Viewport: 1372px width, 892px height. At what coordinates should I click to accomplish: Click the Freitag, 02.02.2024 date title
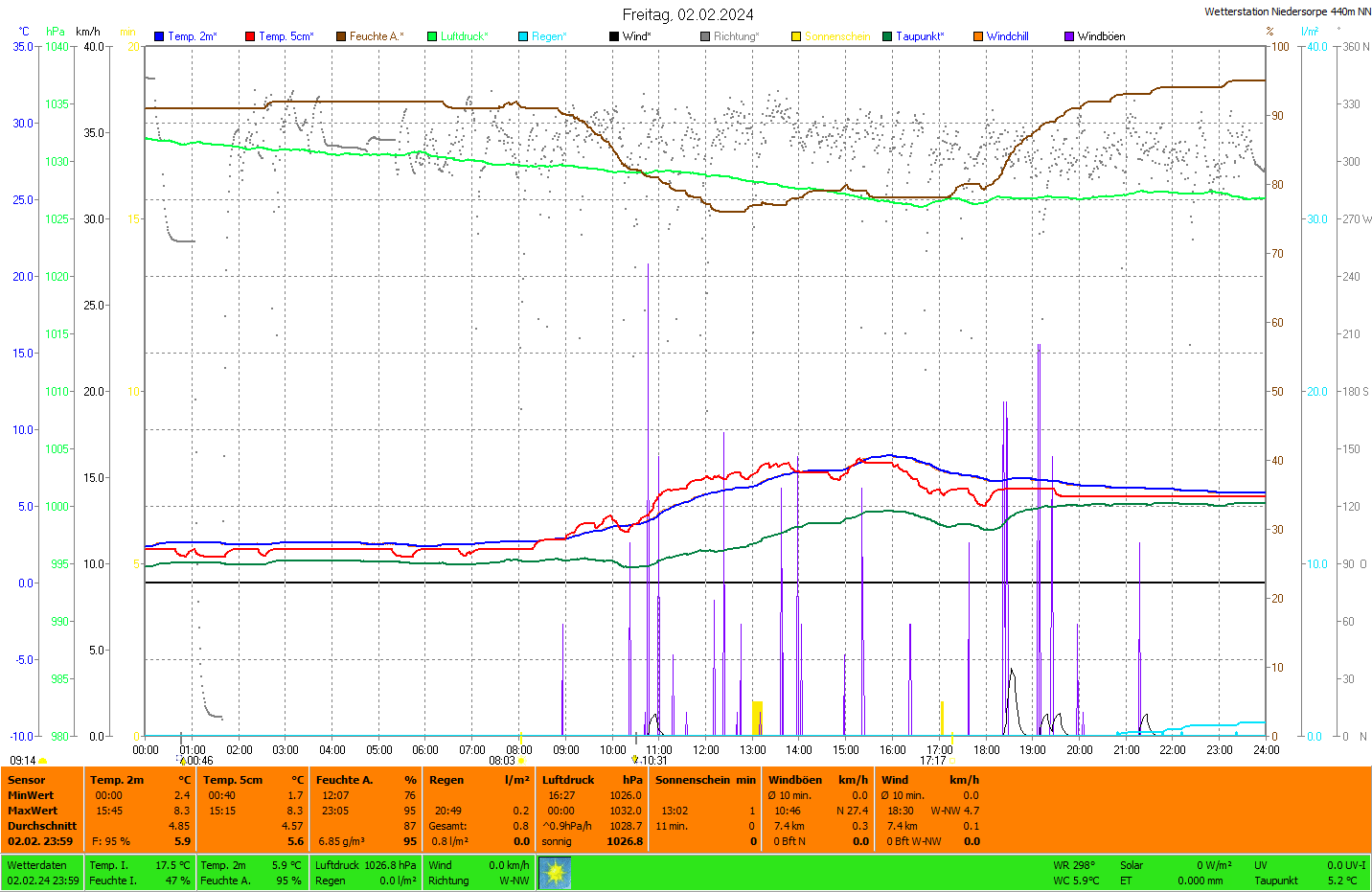tap(688, 14)
